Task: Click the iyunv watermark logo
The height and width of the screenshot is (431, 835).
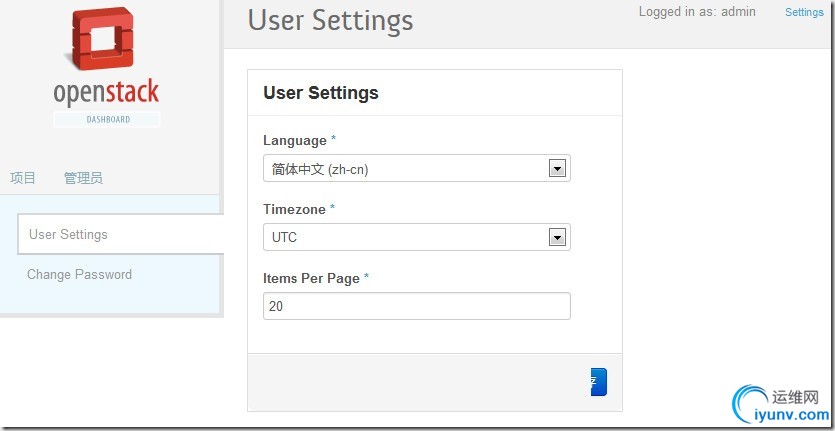Action: (780, 402)
